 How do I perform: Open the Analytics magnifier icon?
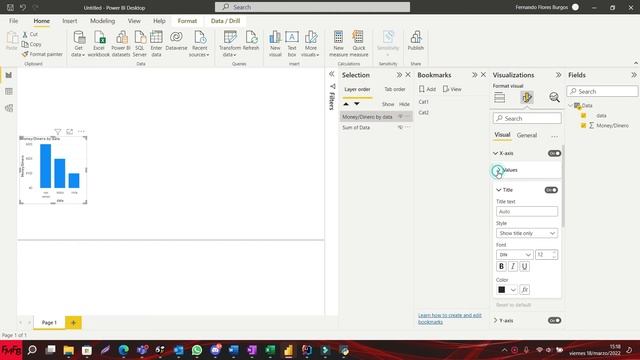[554, 98]
